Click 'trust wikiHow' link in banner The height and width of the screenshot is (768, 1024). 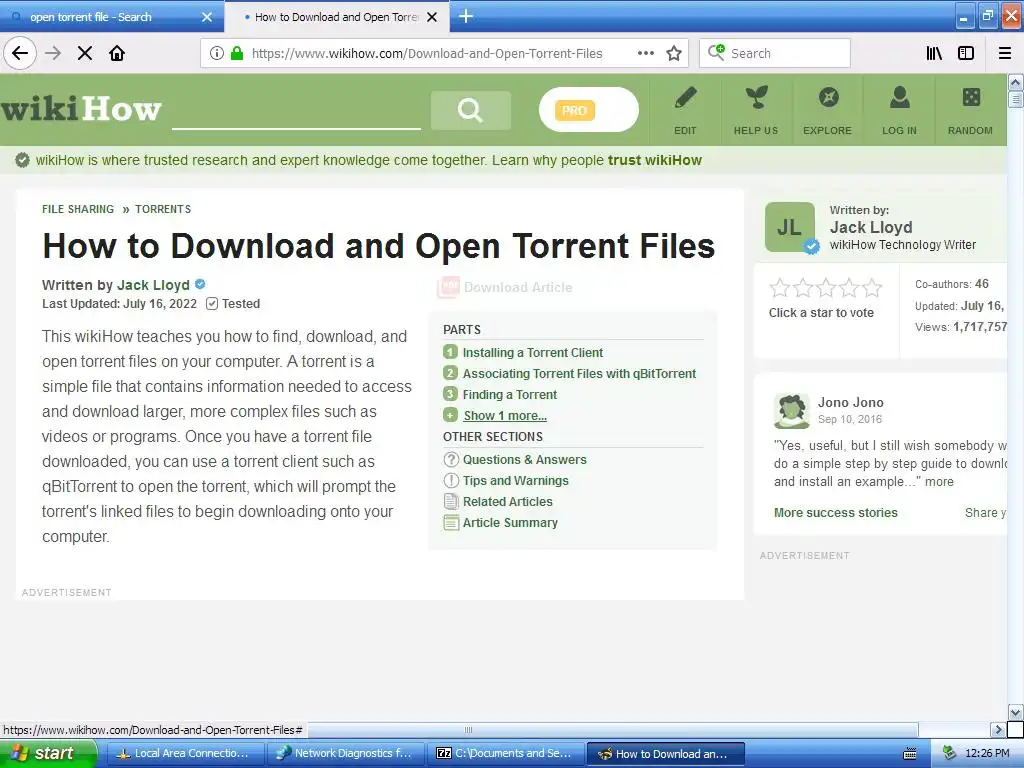(654, 160)
